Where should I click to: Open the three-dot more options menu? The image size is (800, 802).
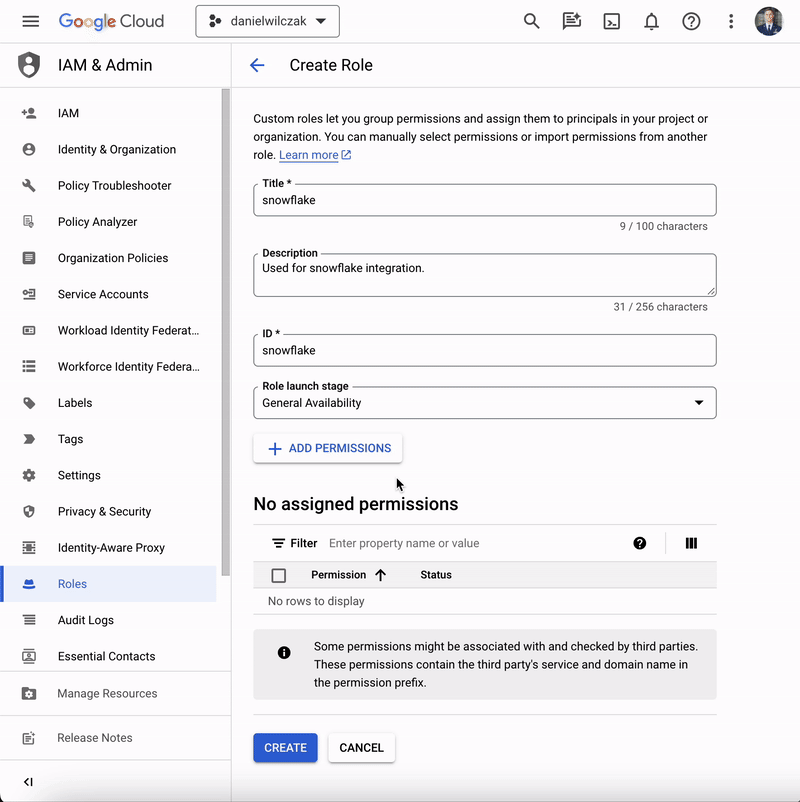coord(731,21)
